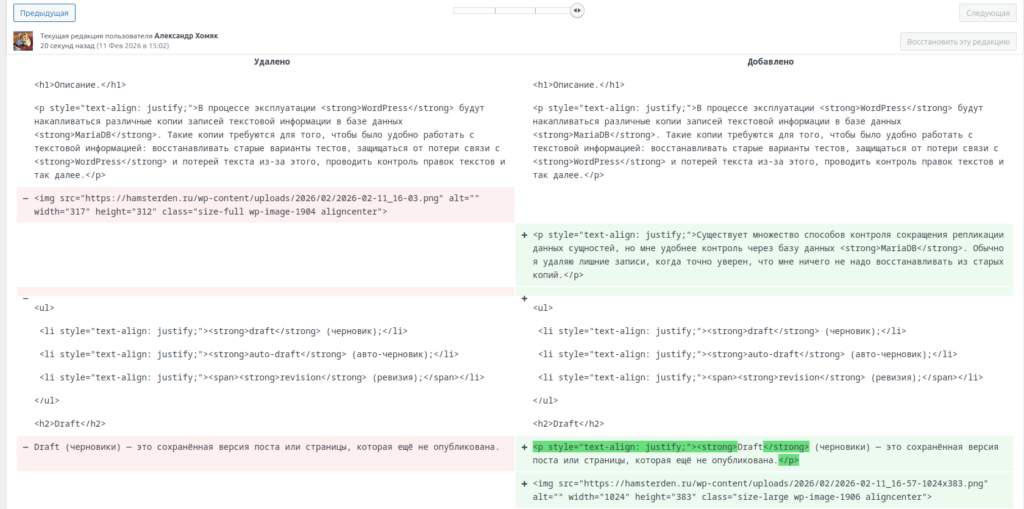This screenshot has width=1024, height=509.
Task: Click the 'Следующая' revision button
Action: [x=987, y=13]
